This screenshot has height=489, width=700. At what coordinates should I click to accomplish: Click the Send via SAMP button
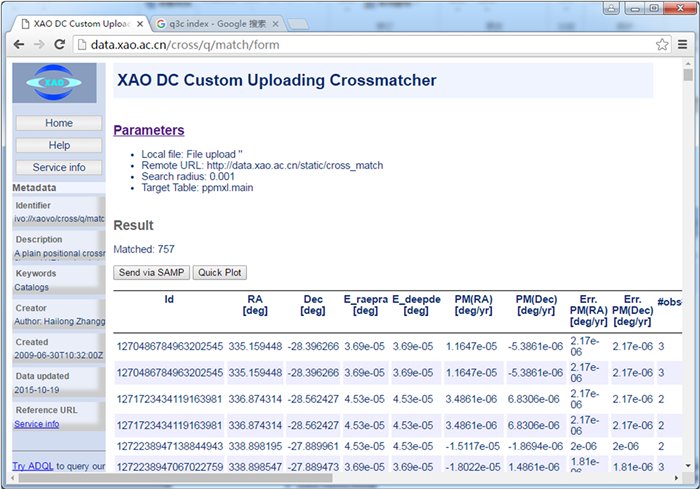151,273
